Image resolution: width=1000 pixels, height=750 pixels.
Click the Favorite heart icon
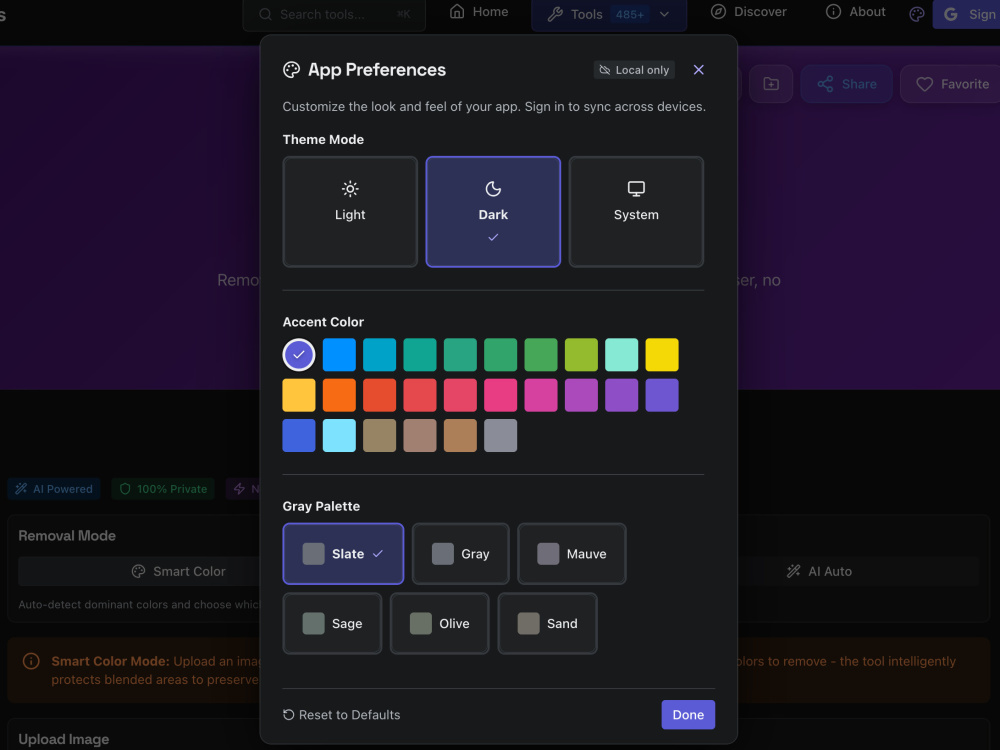click(925, 84)
